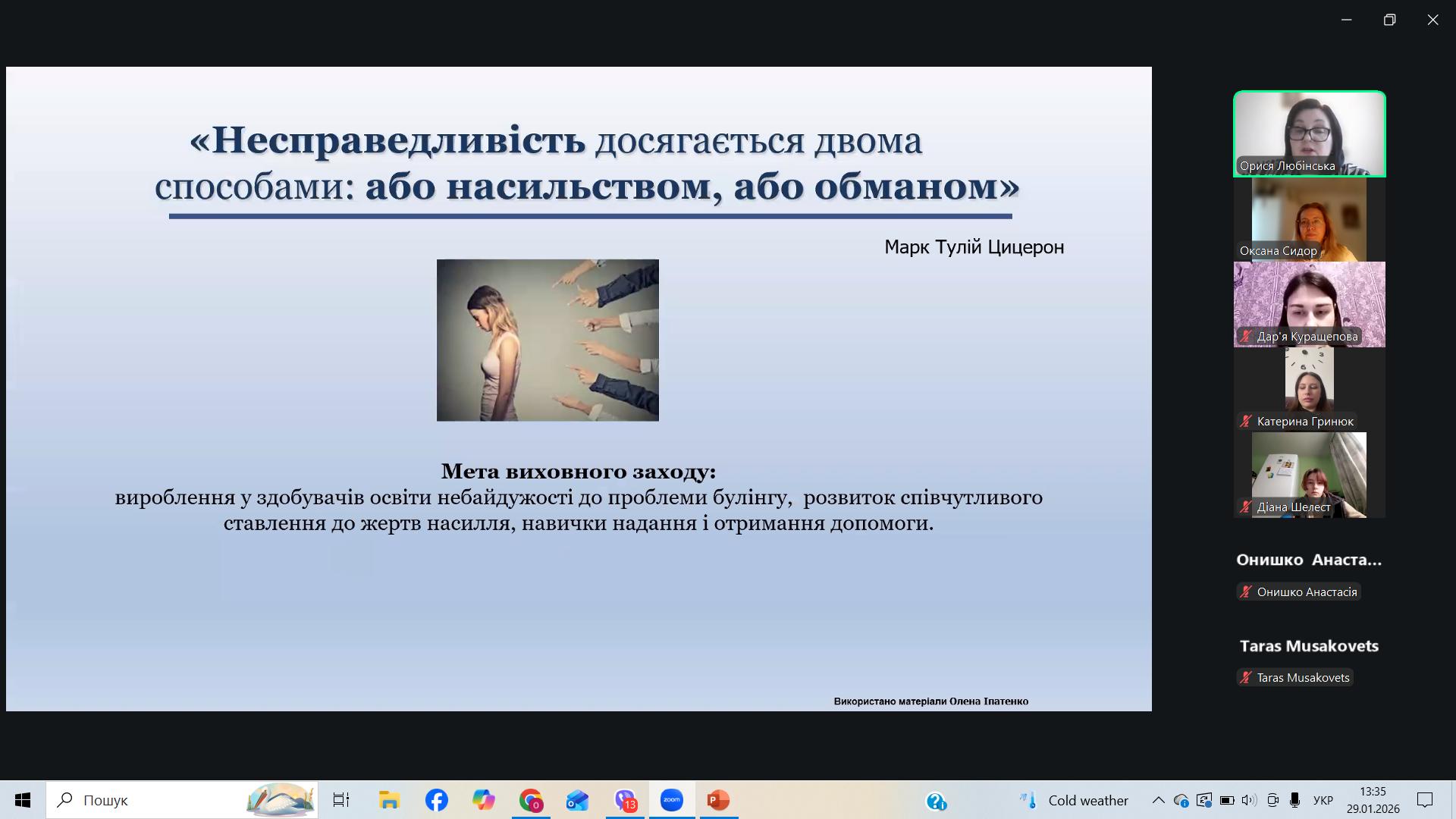Open the notification center button

pyautogui.click(x=1425, y=800)
